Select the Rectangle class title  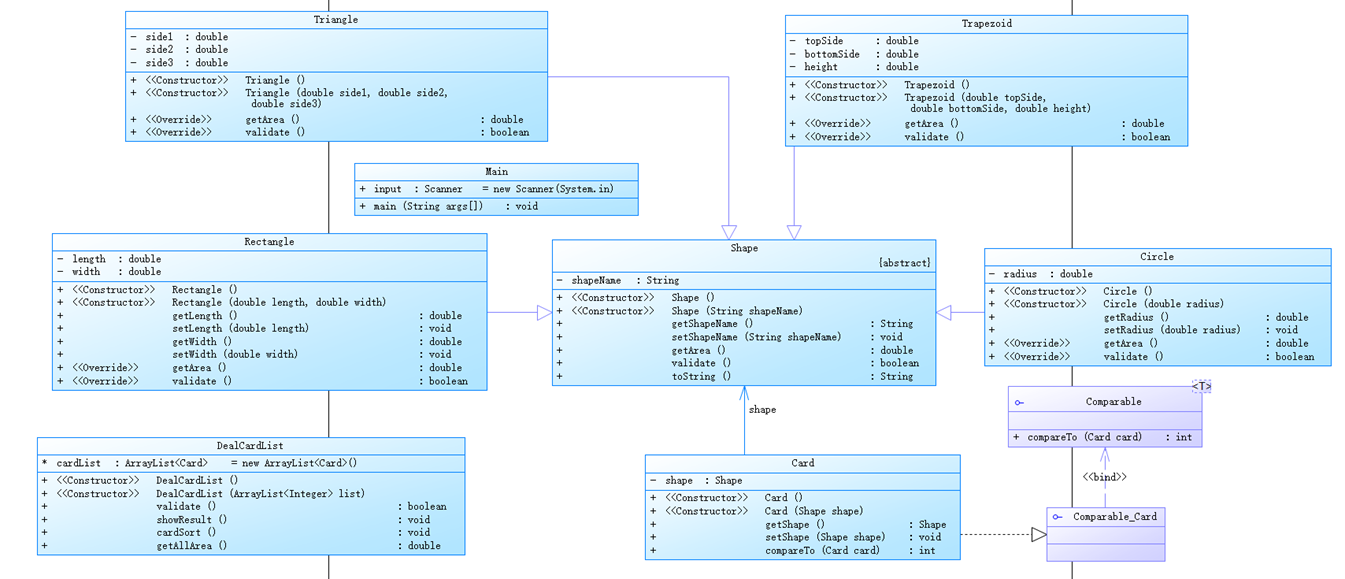point(269,242)
